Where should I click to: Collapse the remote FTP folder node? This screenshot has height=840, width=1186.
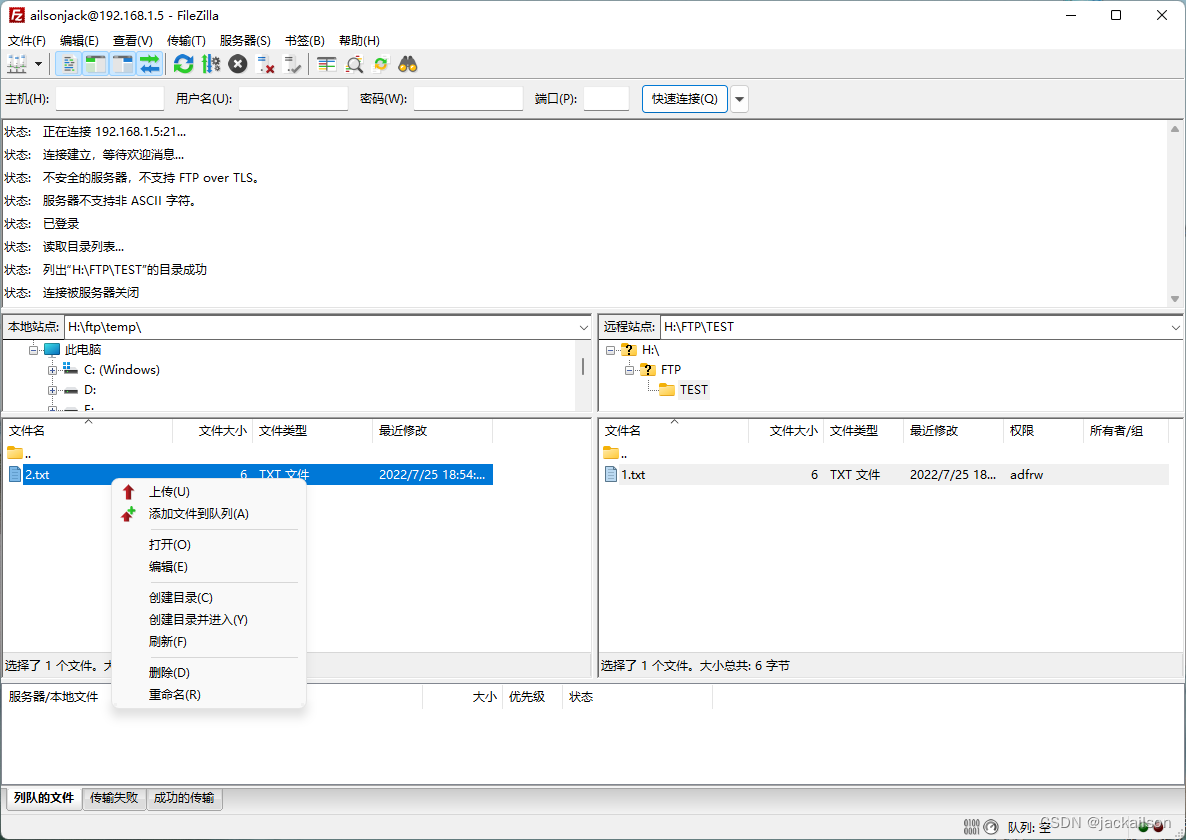(629, 370)
